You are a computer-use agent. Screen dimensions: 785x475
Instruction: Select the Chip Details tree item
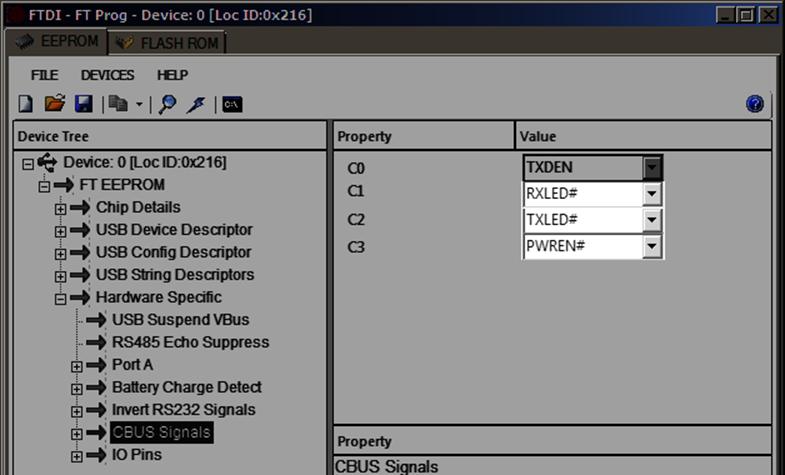click(x=138, y=207)
